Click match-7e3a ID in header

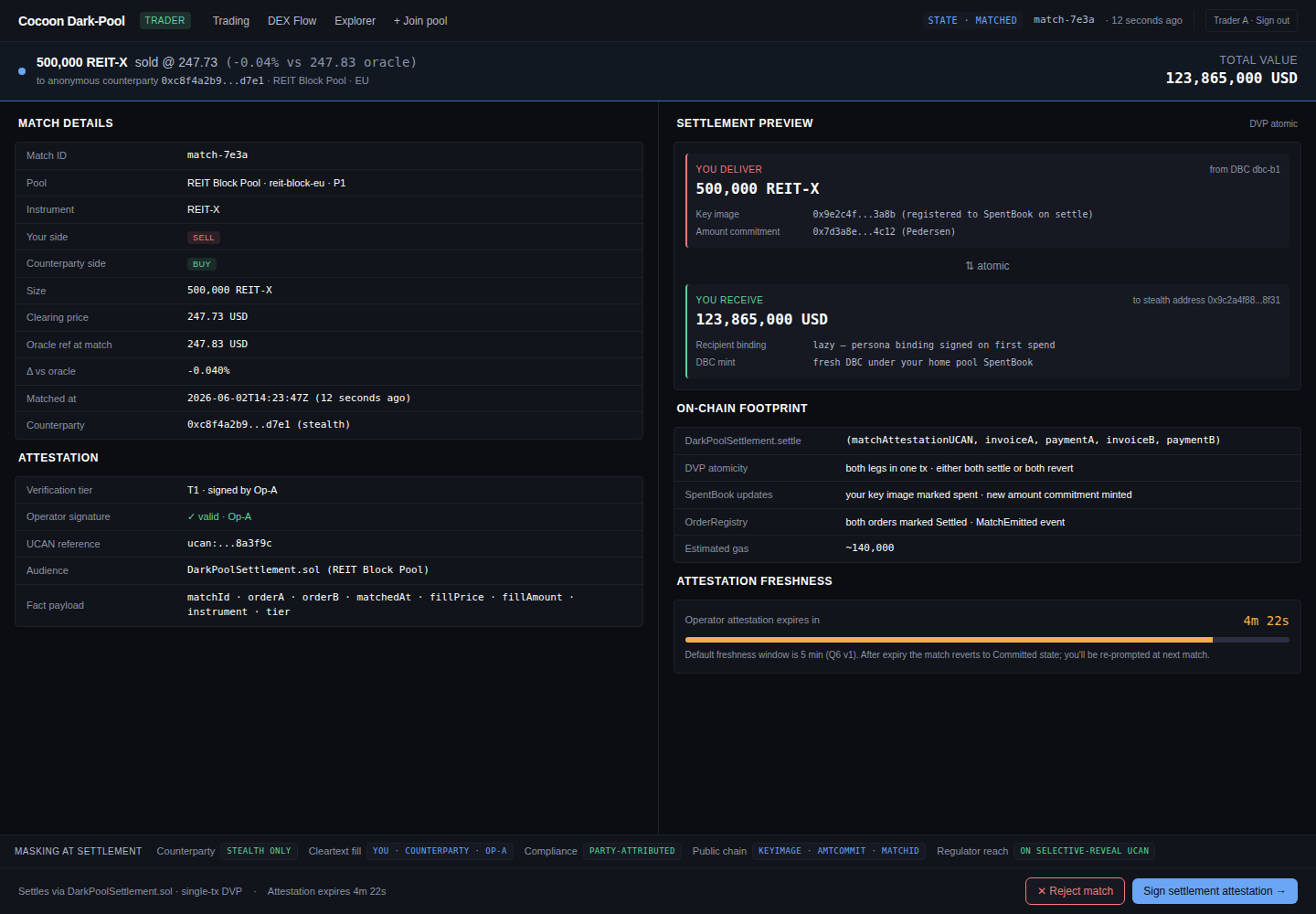pos(1064,20)
